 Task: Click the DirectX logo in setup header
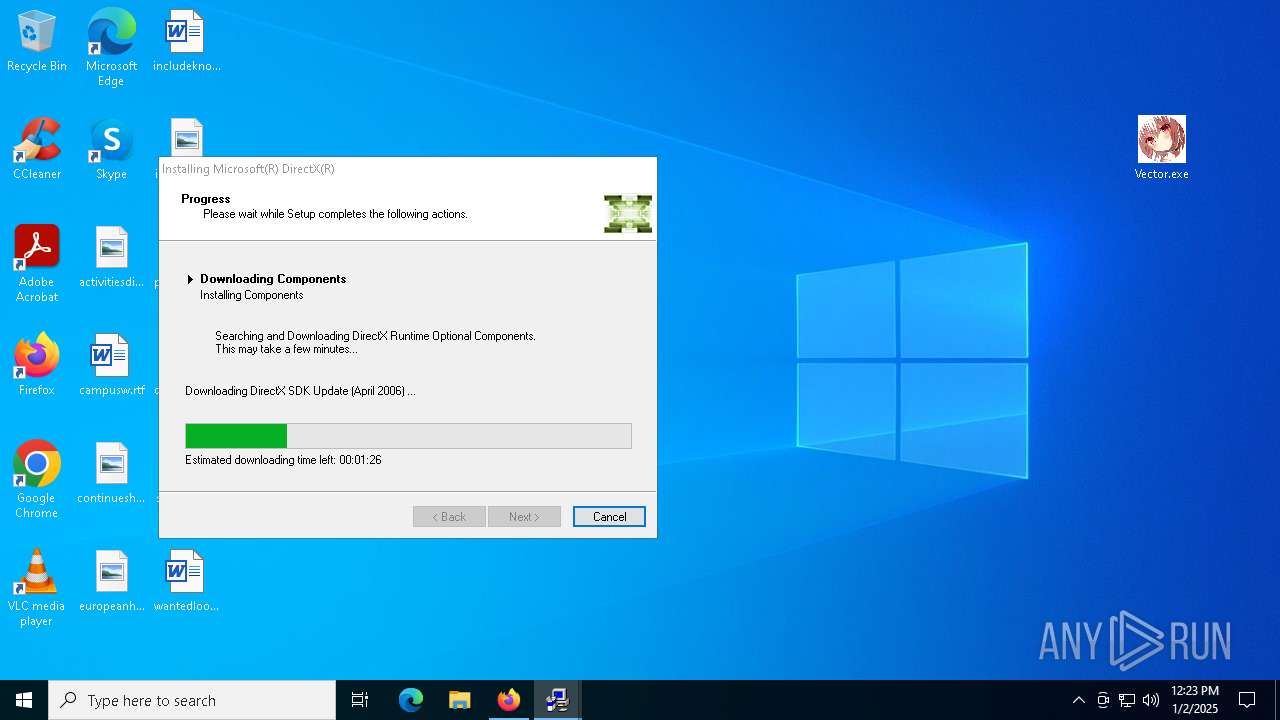[628, 214]
